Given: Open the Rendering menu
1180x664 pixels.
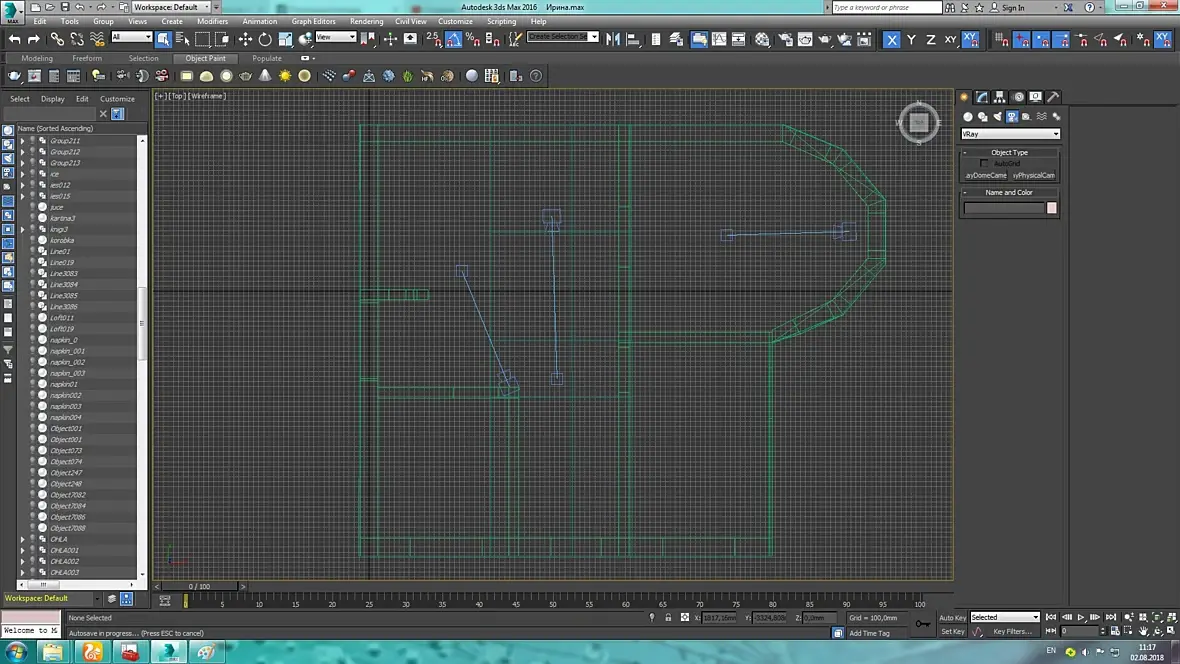Looking at the screenshot, I should point(366,21).
